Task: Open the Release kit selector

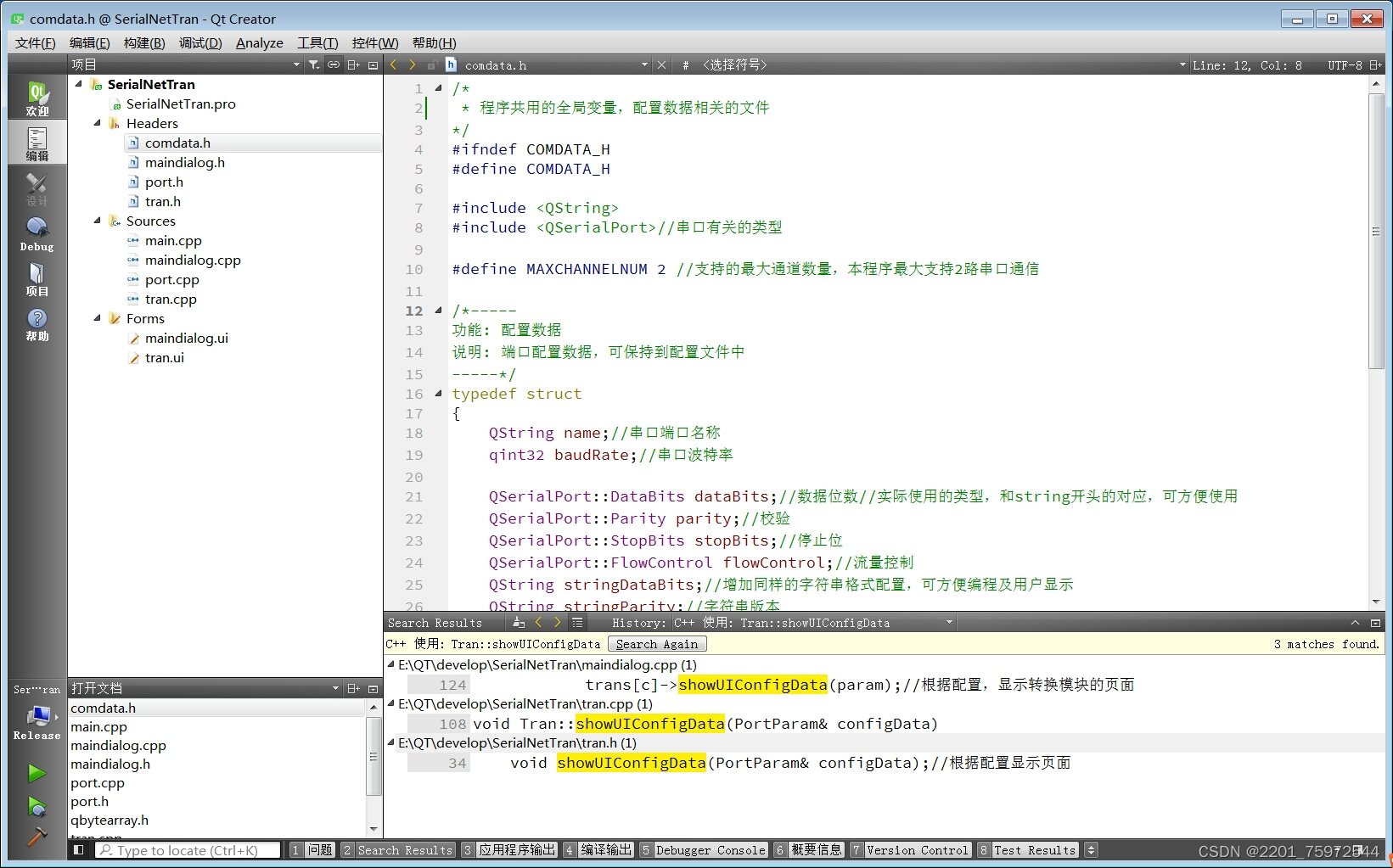Action: 37,723
